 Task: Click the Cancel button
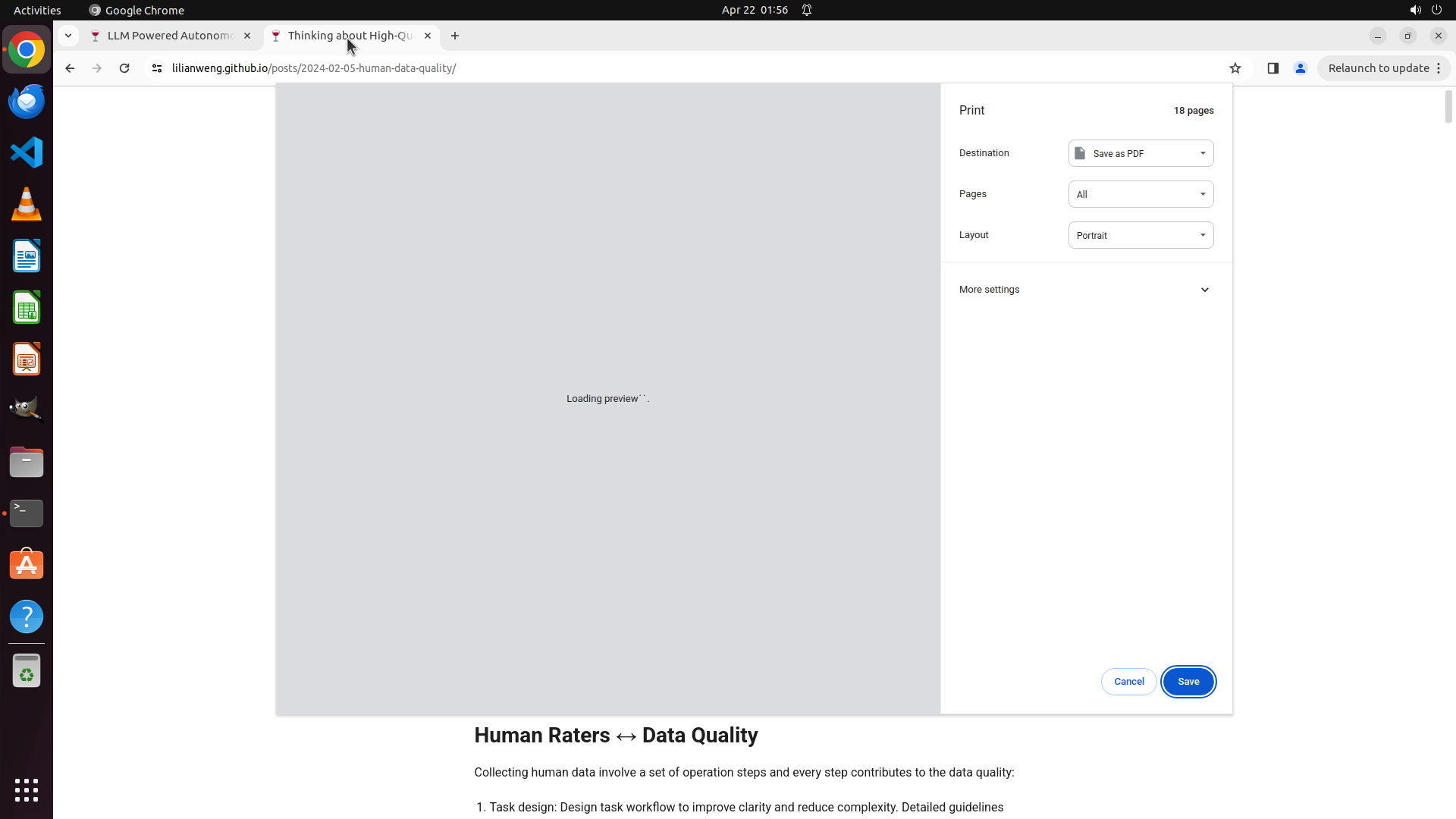1128,682
